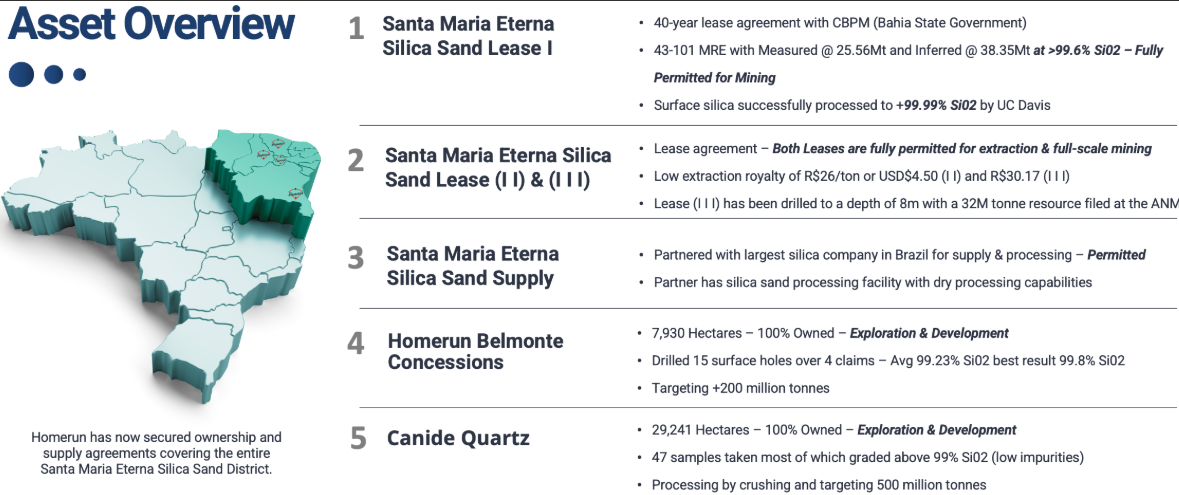Click the 29,241 Hectares bullet text
The image size is (1179, 495).
(x=834, y=430)
